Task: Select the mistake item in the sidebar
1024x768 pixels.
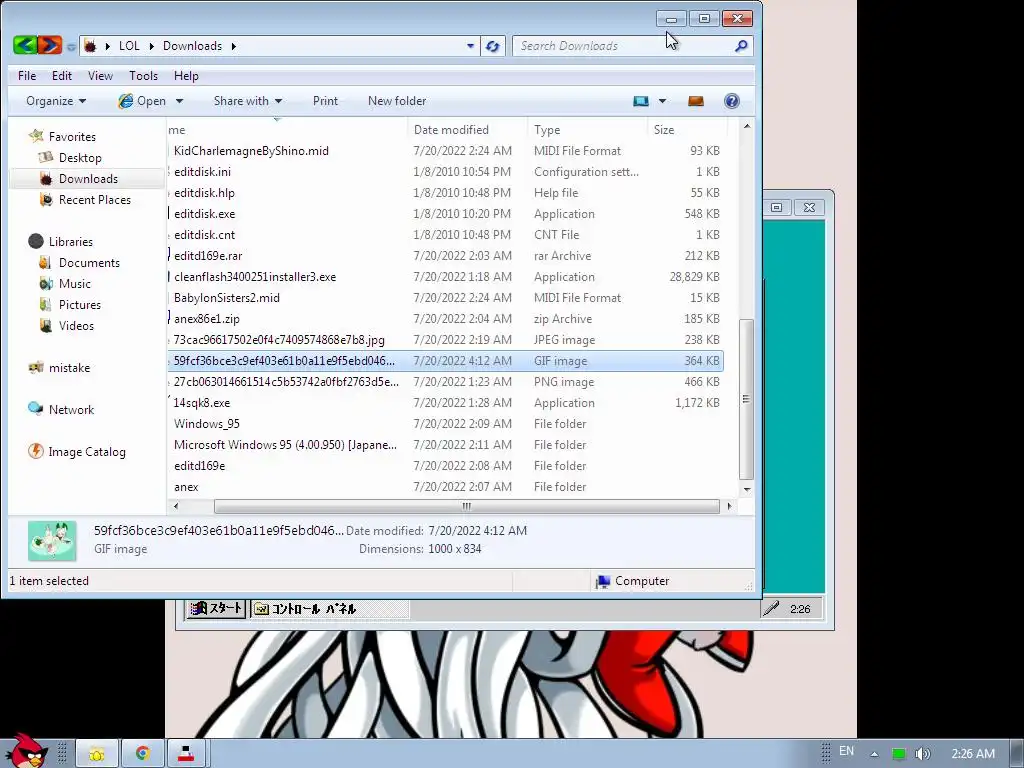Action: 69,367
